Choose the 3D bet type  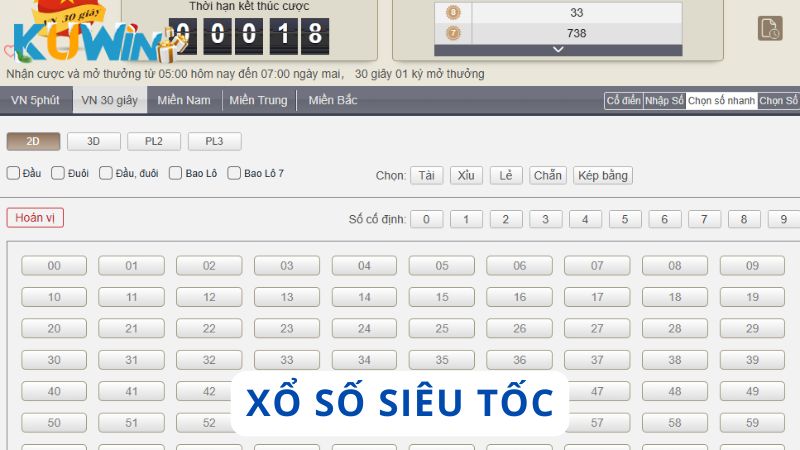click(96, 141)
